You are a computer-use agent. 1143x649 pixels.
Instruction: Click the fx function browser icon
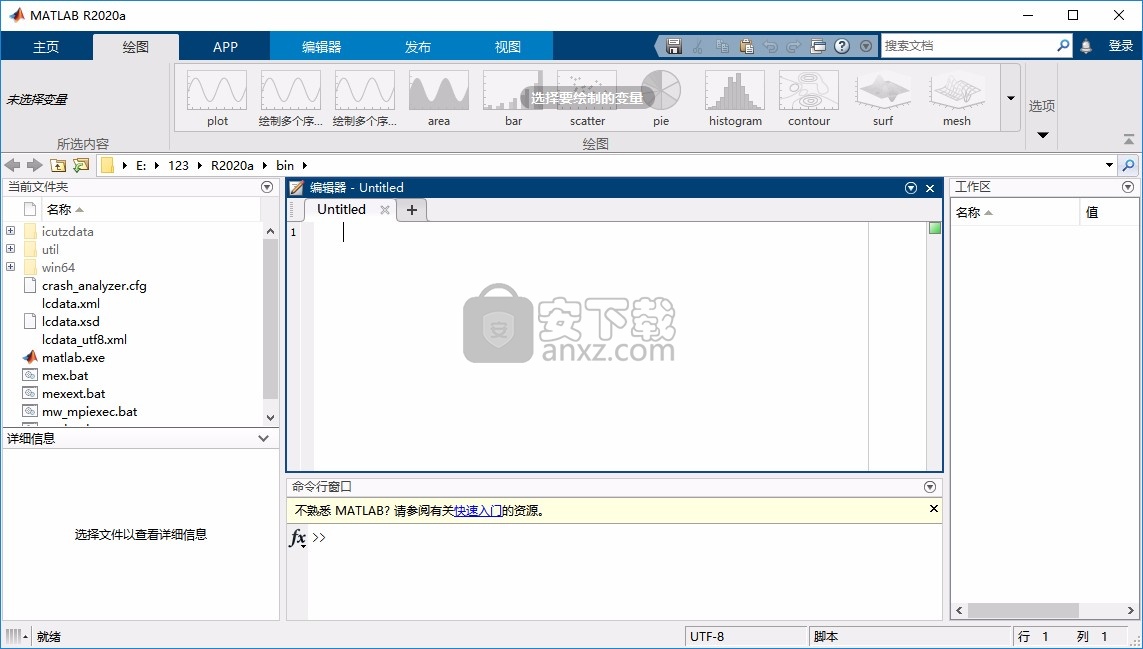coord(297,538)
